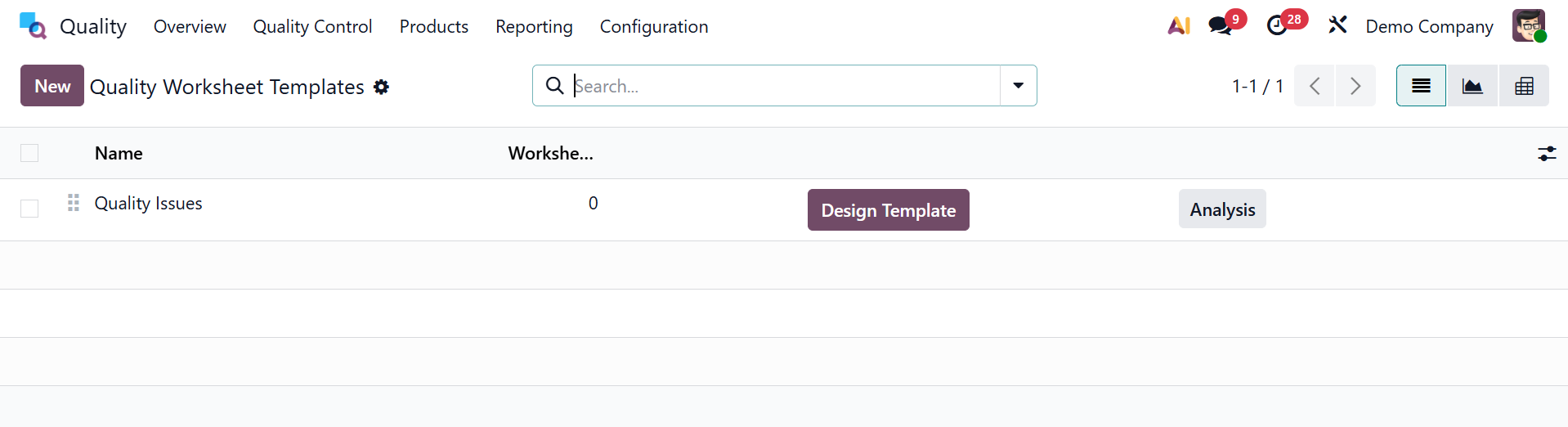The height and width of the screenshot is (427, 1568).
Task: Open the Quality Control menu
Action: click(312, 26)
